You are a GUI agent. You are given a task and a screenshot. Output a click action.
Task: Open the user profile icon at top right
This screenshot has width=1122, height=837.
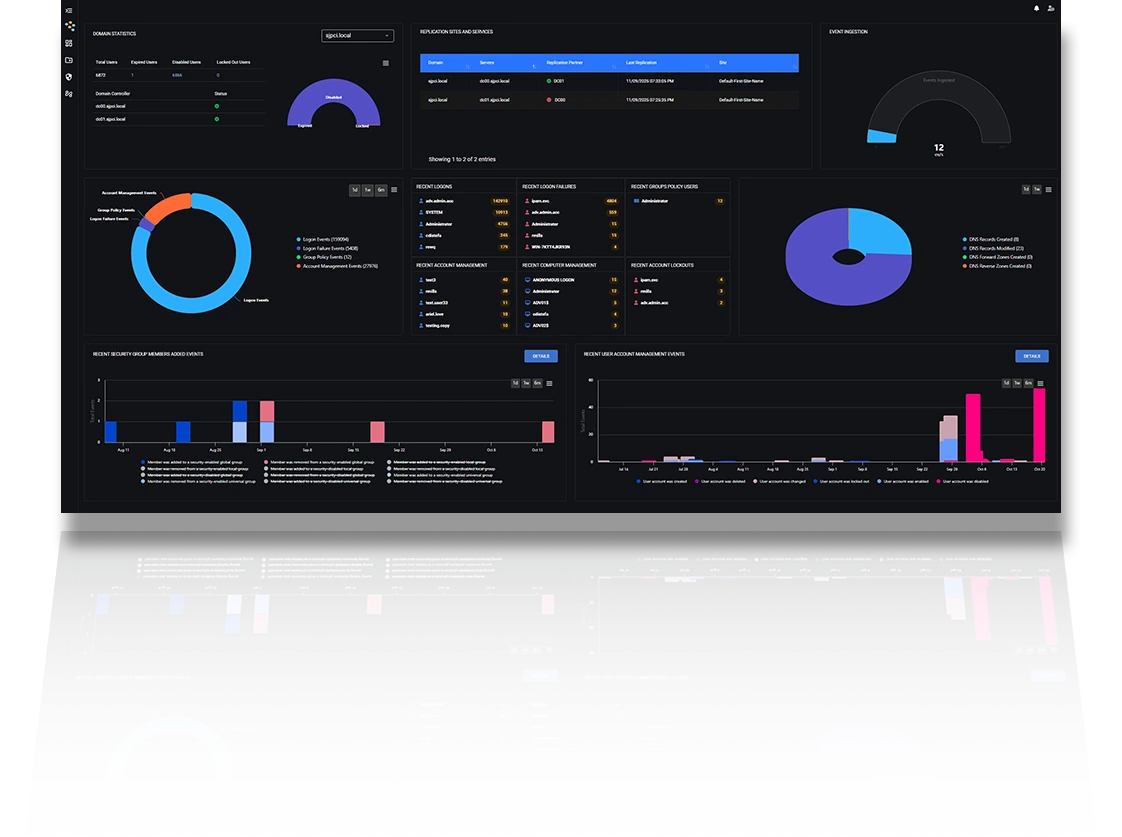point(1050,8)
